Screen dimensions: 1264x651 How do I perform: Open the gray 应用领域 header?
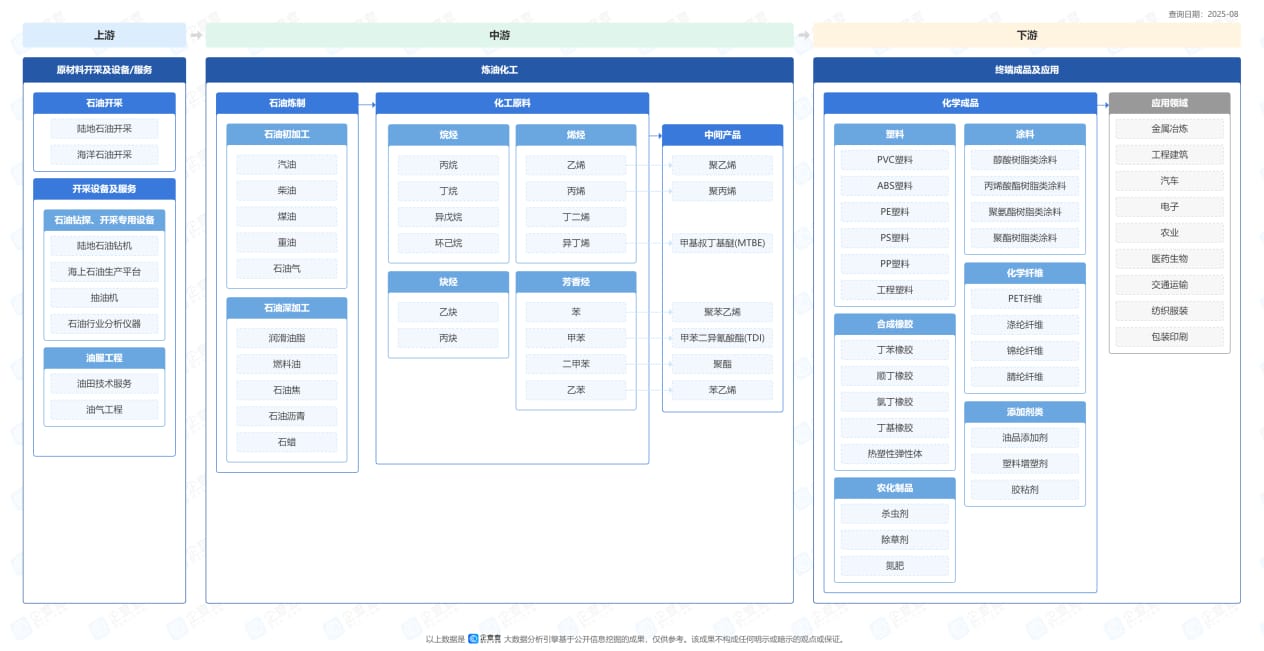[x=1169, y=103]
